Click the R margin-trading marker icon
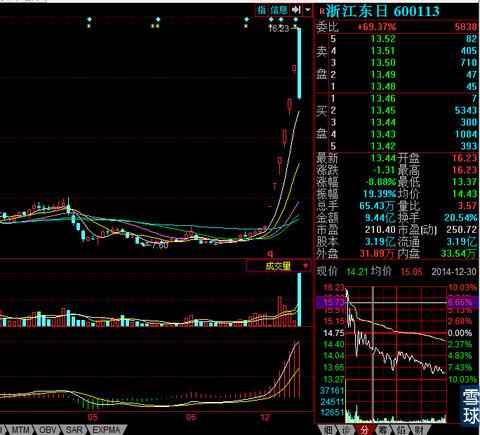 point(321,12)
